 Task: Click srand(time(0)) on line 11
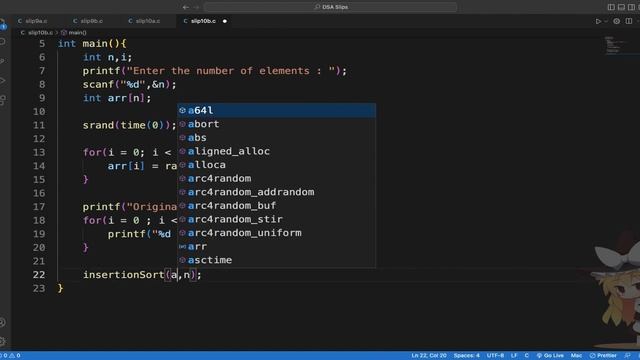click(129, 125)
